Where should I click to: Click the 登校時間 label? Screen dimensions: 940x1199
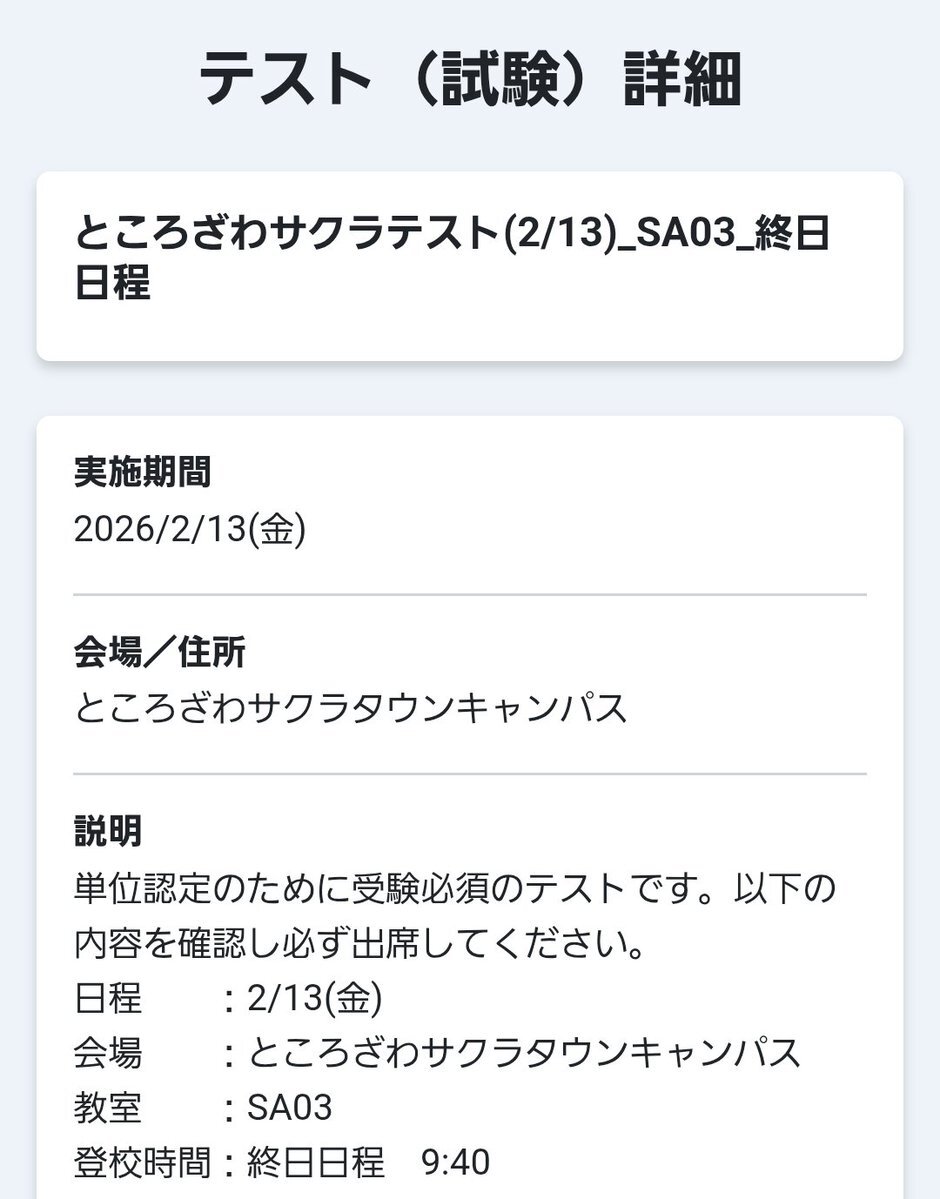pyautogui.click(x=142, y=1163)
